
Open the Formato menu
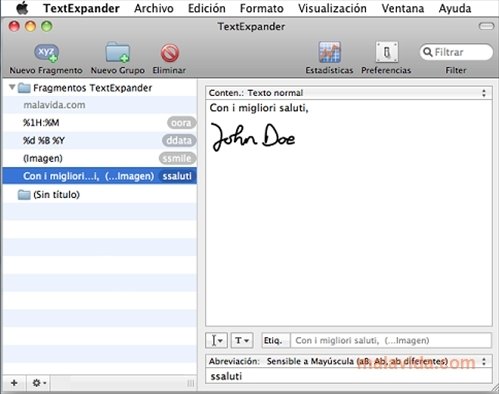(262, 8)
